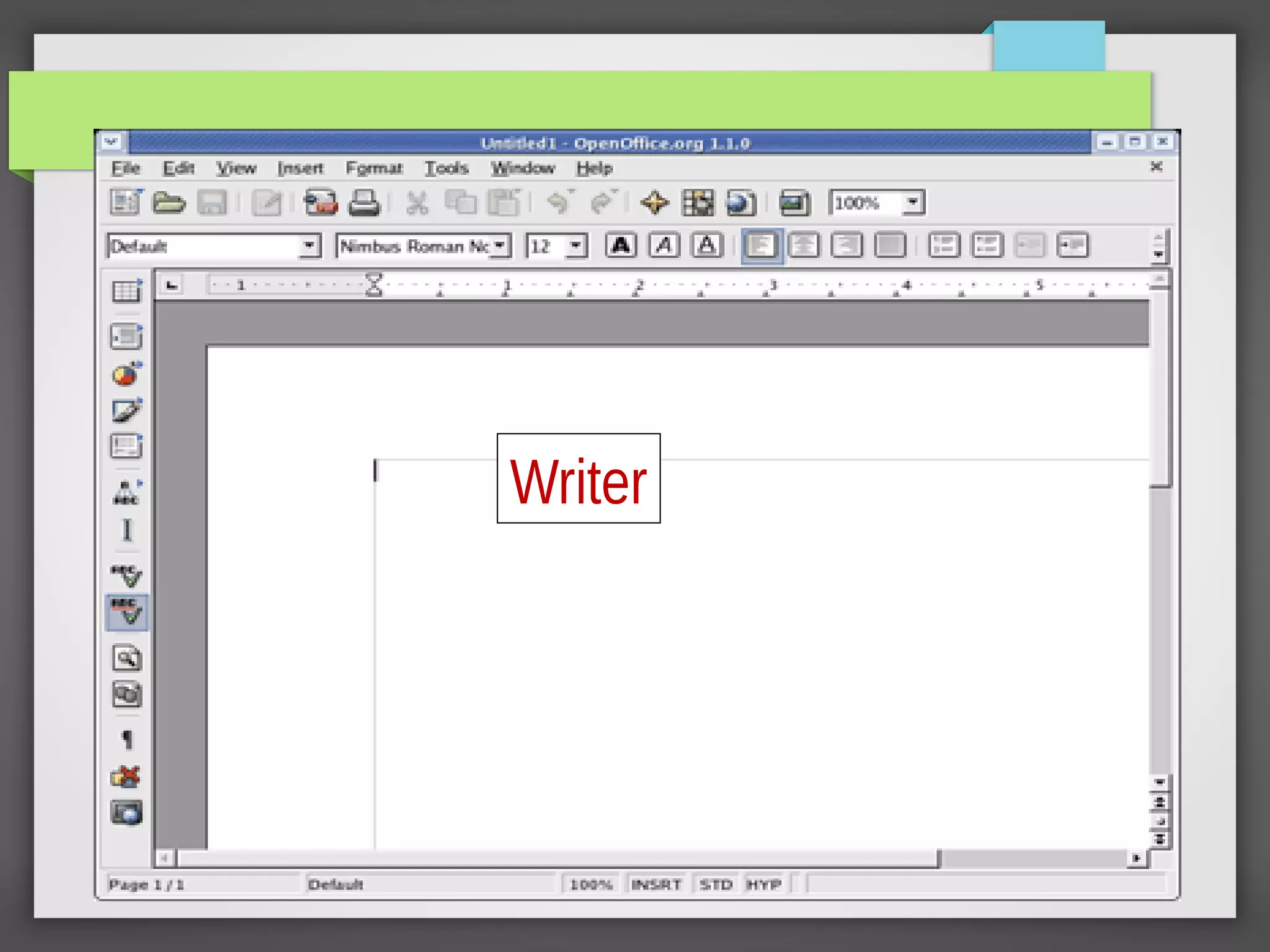The height and width of the screenshot is (952, 1270).
Task: Click the tab stop type selector on ruler
Action: pos(172,286)
